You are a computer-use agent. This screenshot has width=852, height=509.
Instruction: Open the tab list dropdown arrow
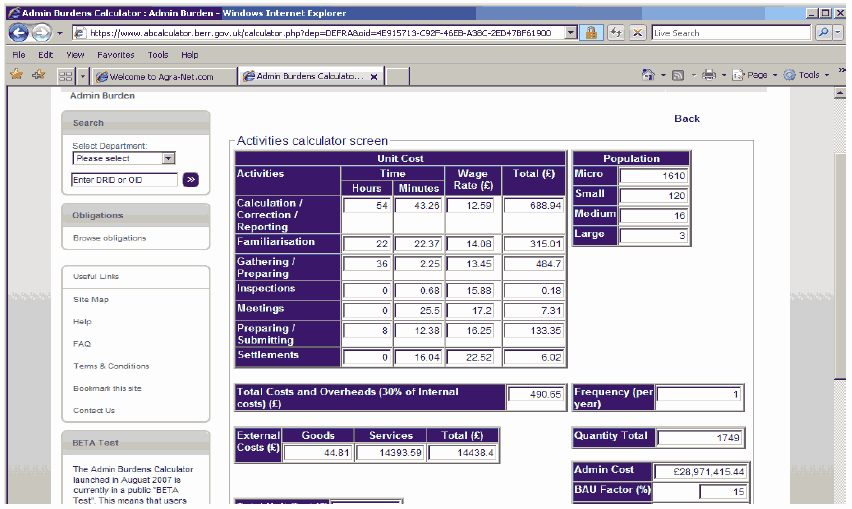tap(83, 76)
